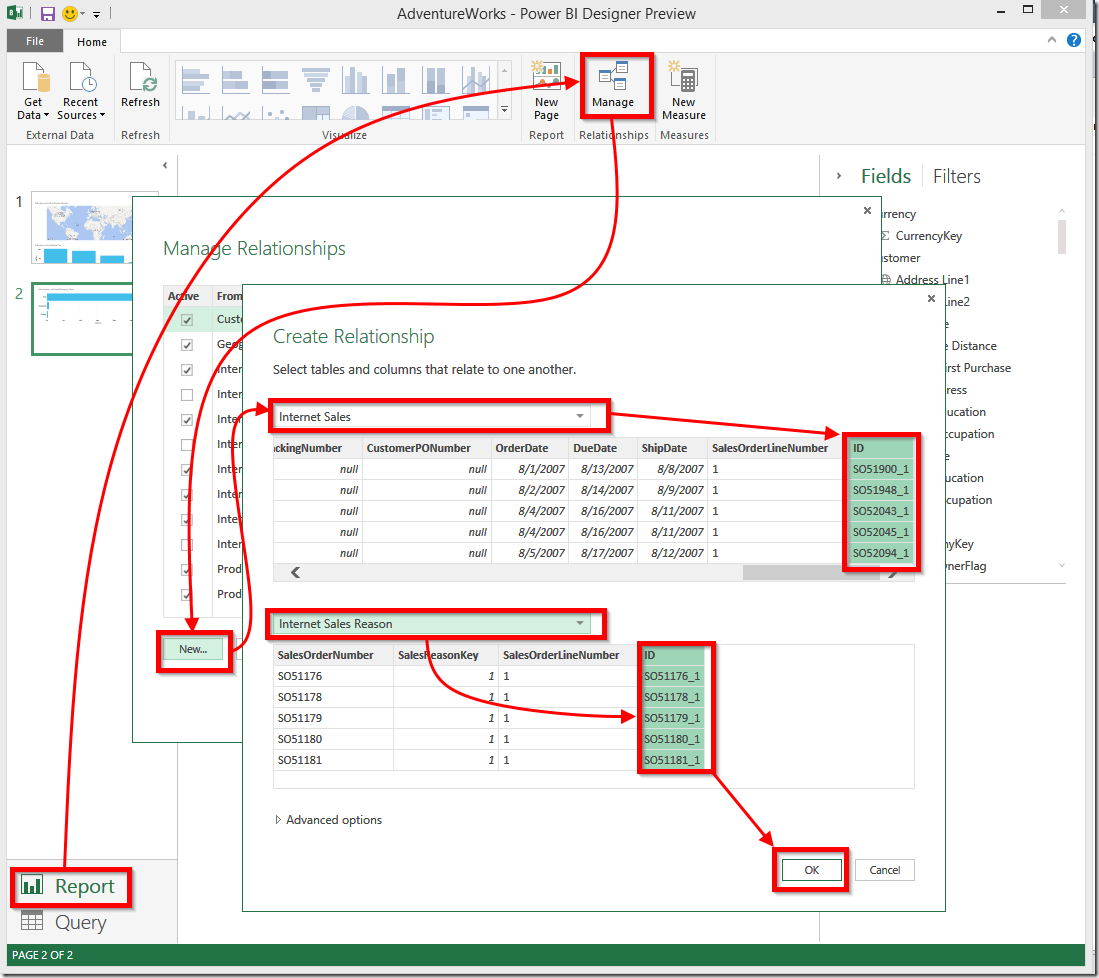Click the Fields pane vertical scrollbar

[x=1061, y=236]
